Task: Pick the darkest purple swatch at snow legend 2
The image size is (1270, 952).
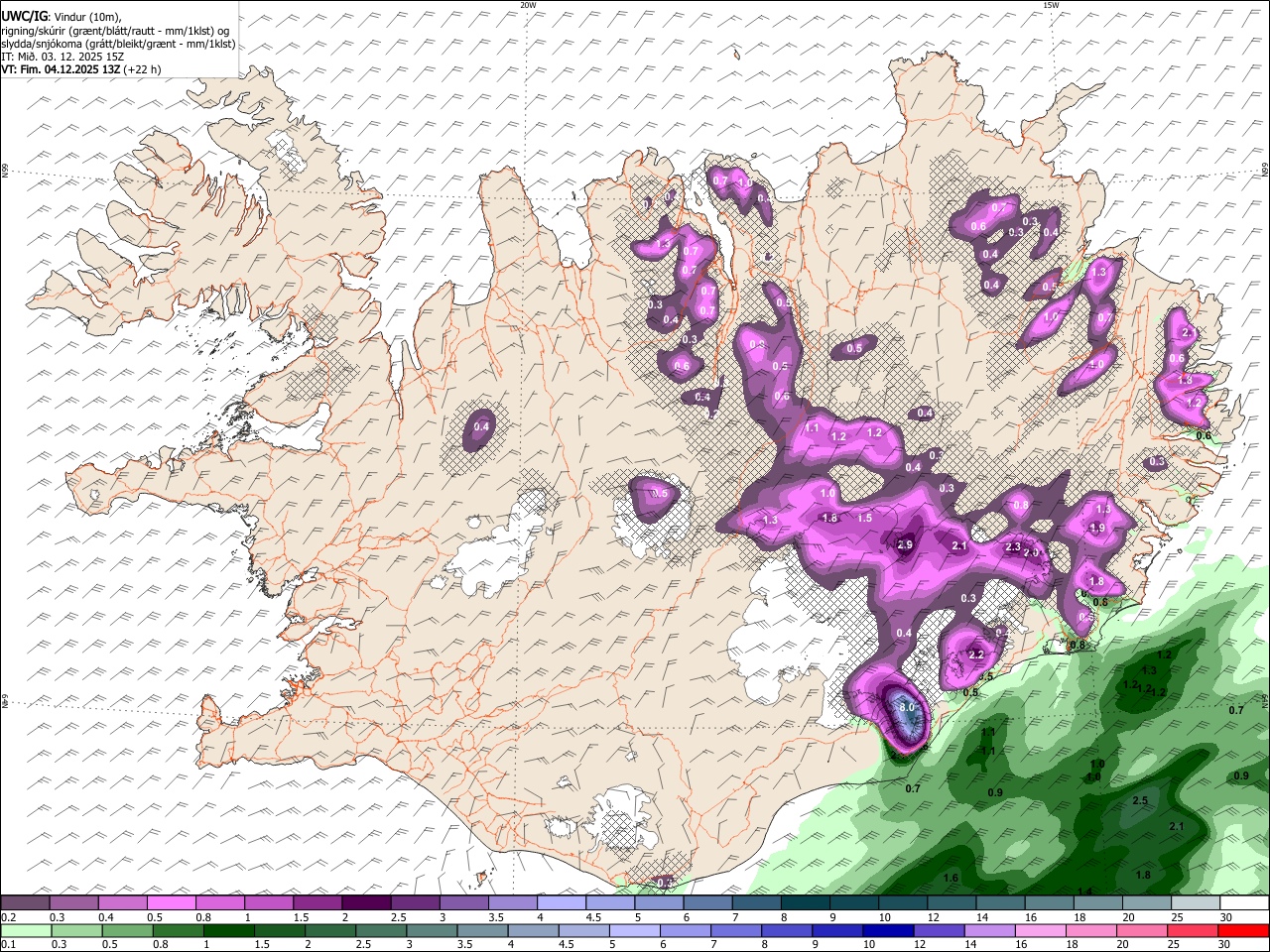Action: tap(365, 902)
